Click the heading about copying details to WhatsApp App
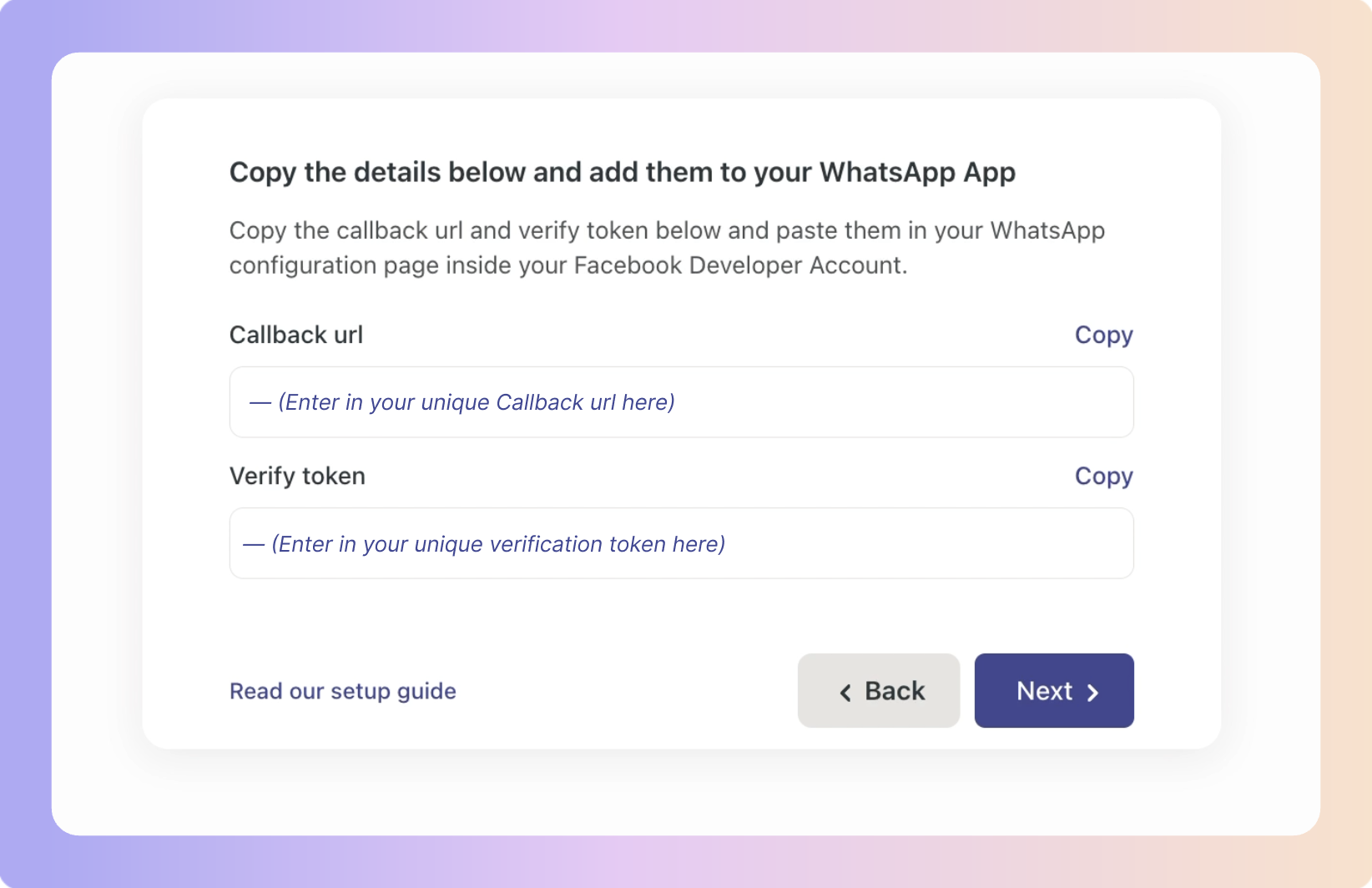The image size is (1372, 888). click(622, 172)
